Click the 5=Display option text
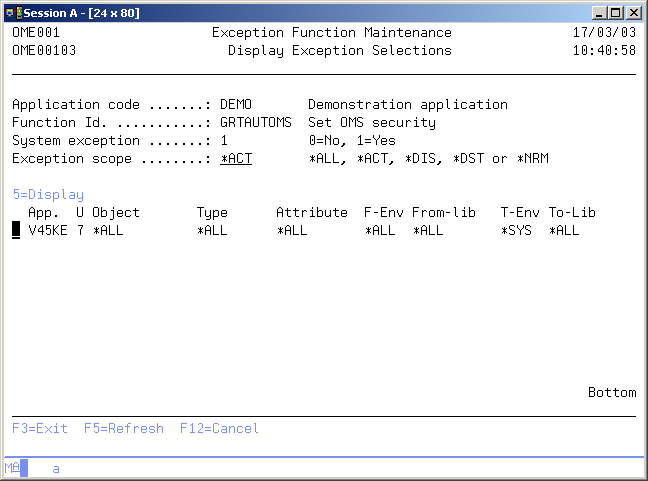This screenshot has height=481, width=648. (x=48, y=195)
